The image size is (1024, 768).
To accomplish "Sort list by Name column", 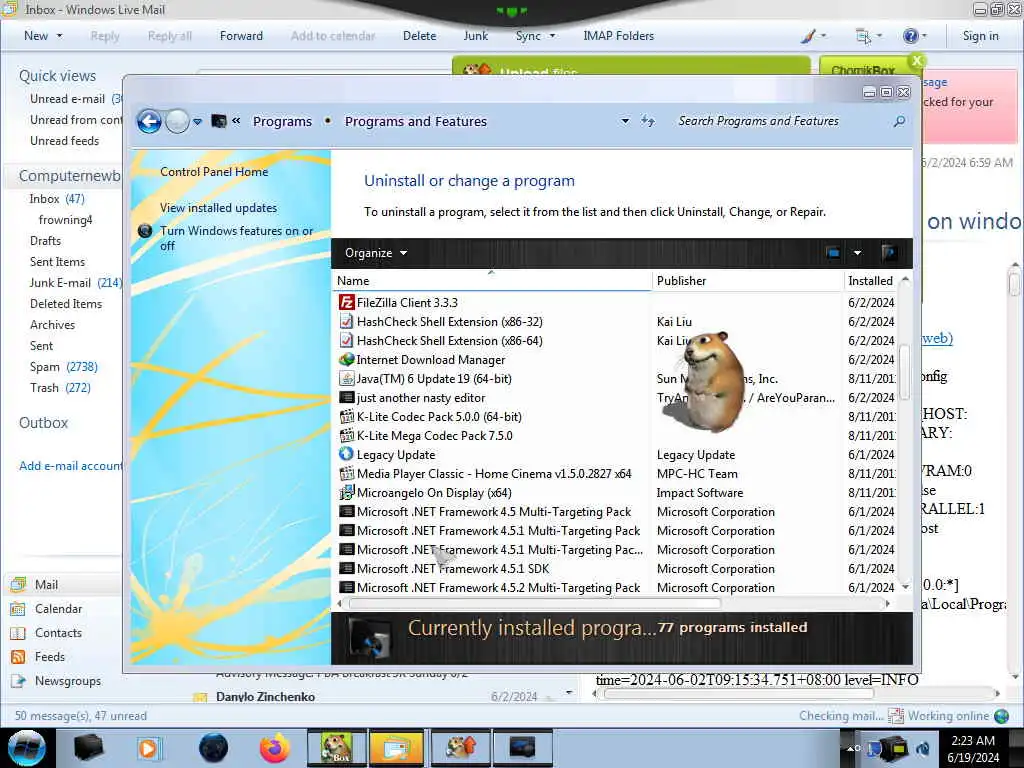I will [492, 281].
